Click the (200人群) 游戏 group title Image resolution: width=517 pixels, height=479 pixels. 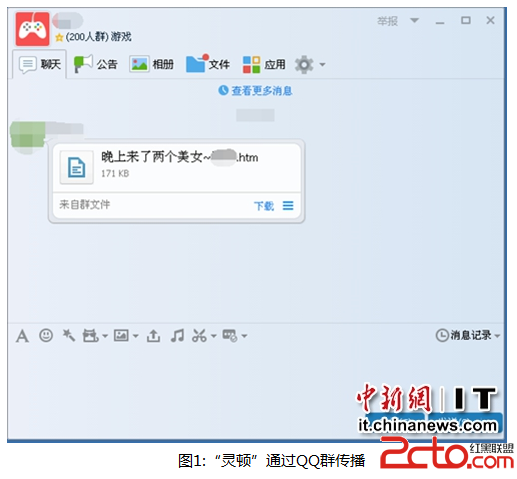pos(98,36)
